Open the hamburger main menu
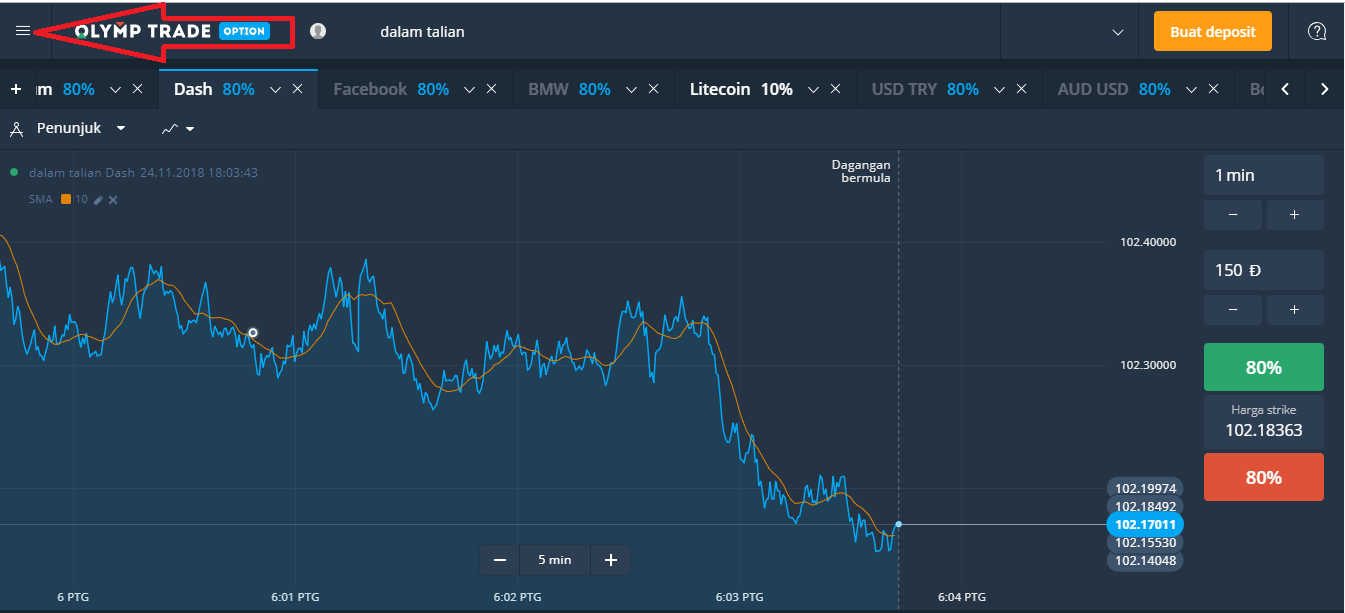 [x=23, y=31]
